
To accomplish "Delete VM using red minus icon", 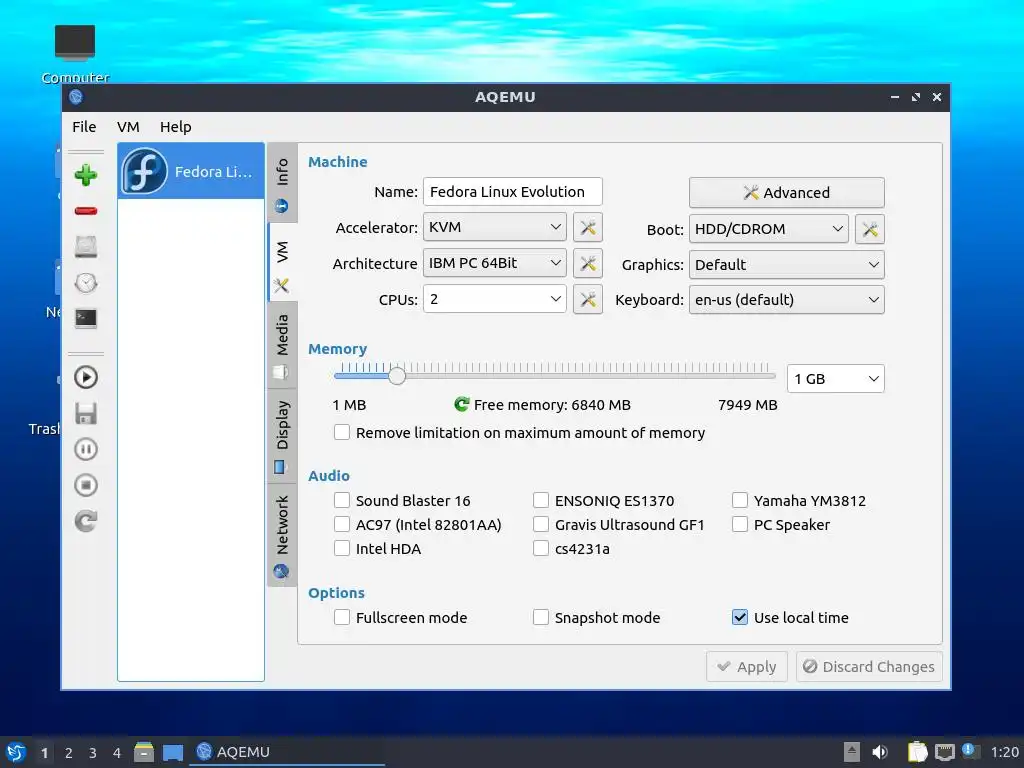I will coord(86,211).
